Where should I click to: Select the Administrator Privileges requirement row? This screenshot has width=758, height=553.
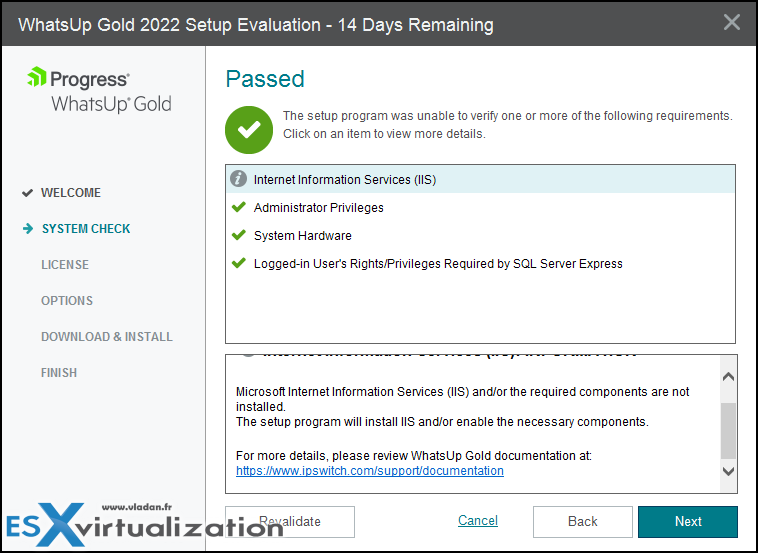click(x=481, y=207)
